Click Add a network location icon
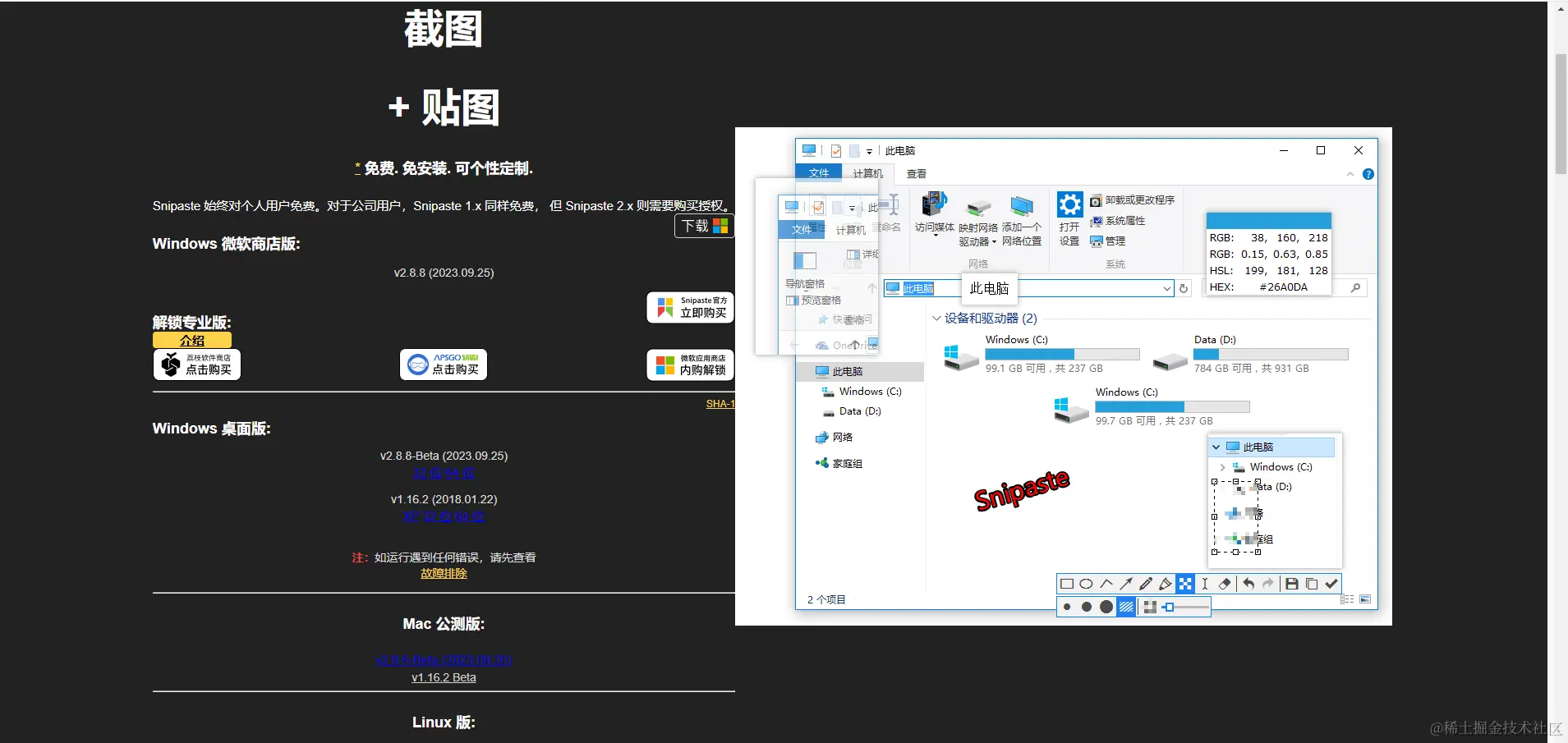 coord(1022,206)
